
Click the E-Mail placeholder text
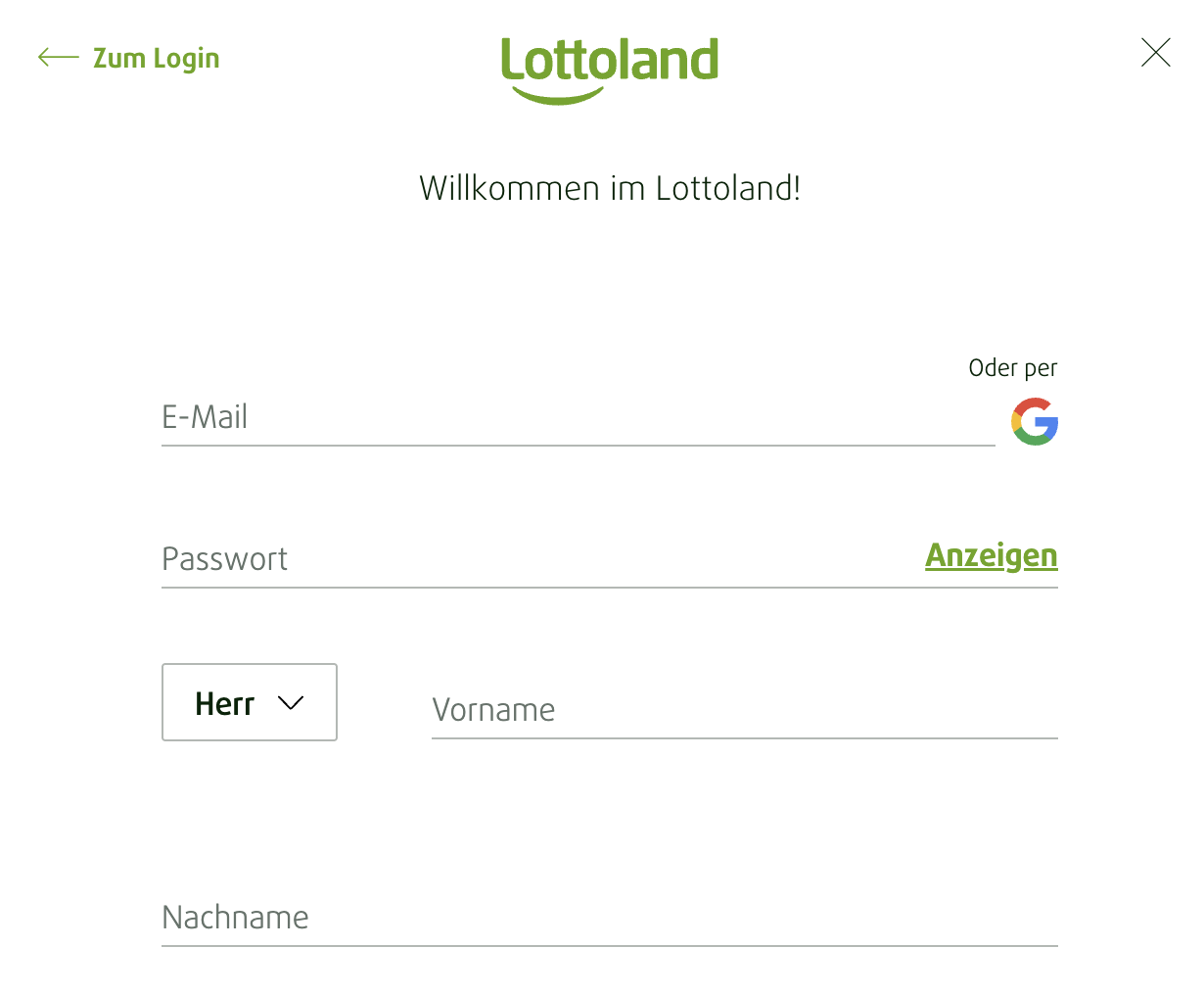[x=205, y=417]
